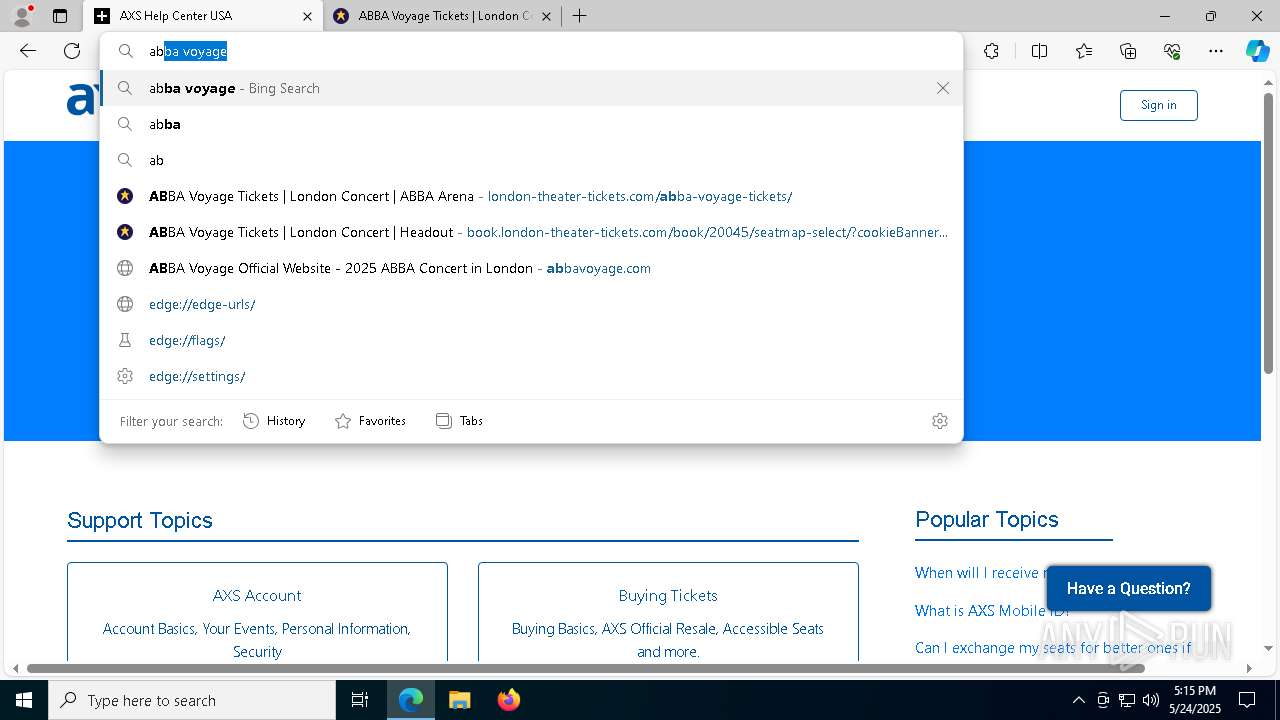The image size is (1280, 720).
Task: Open Microsoft Edge from the taskbar
Action: (411, 700)
